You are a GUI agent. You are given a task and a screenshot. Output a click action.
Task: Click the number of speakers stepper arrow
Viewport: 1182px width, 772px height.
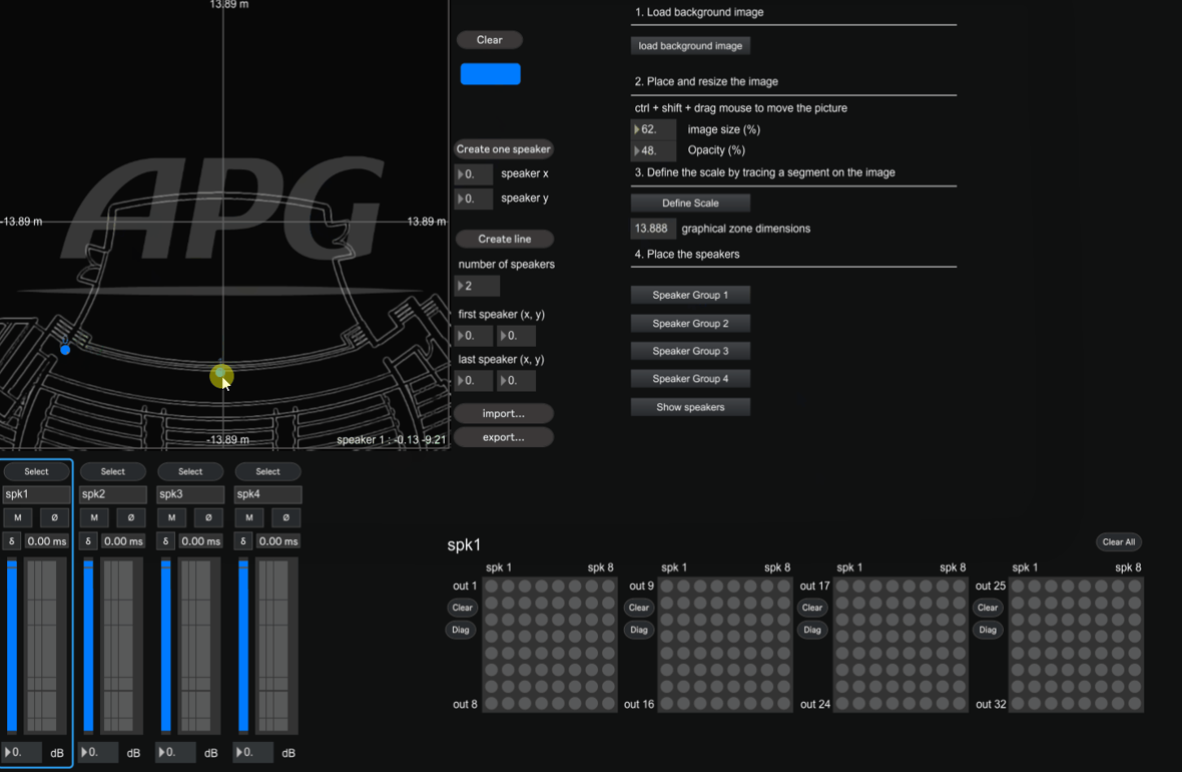point(463,286)
